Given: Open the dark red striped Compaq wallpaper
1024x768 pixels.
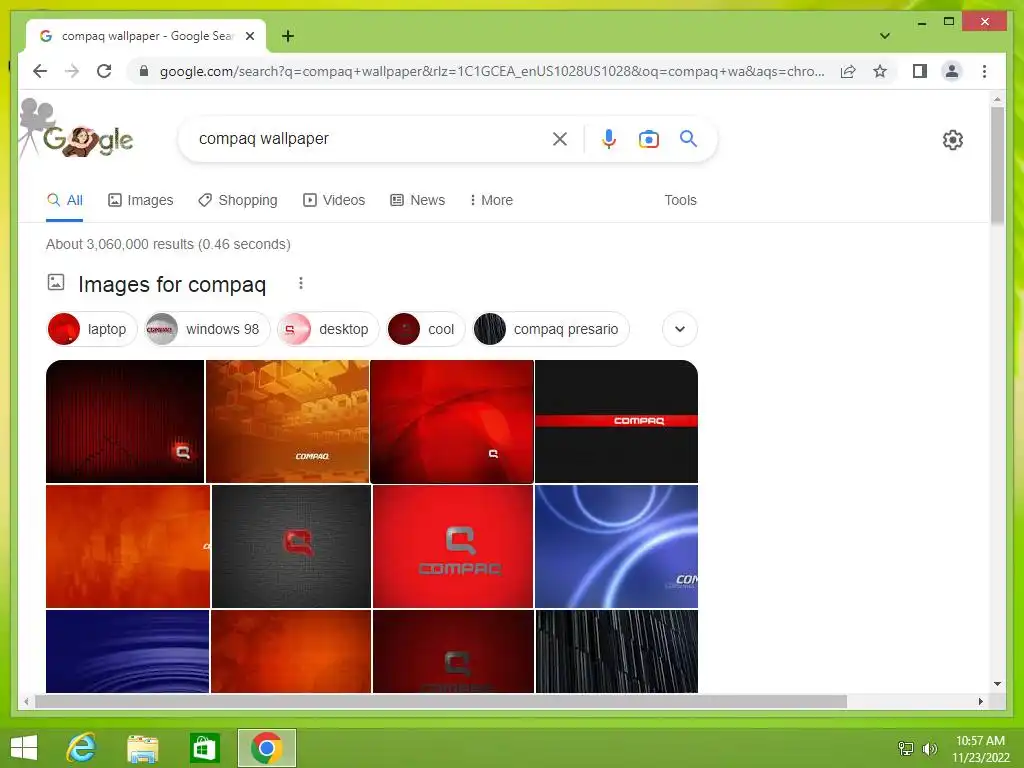Looking at the screenshot, I should click(x=125, y=421).
